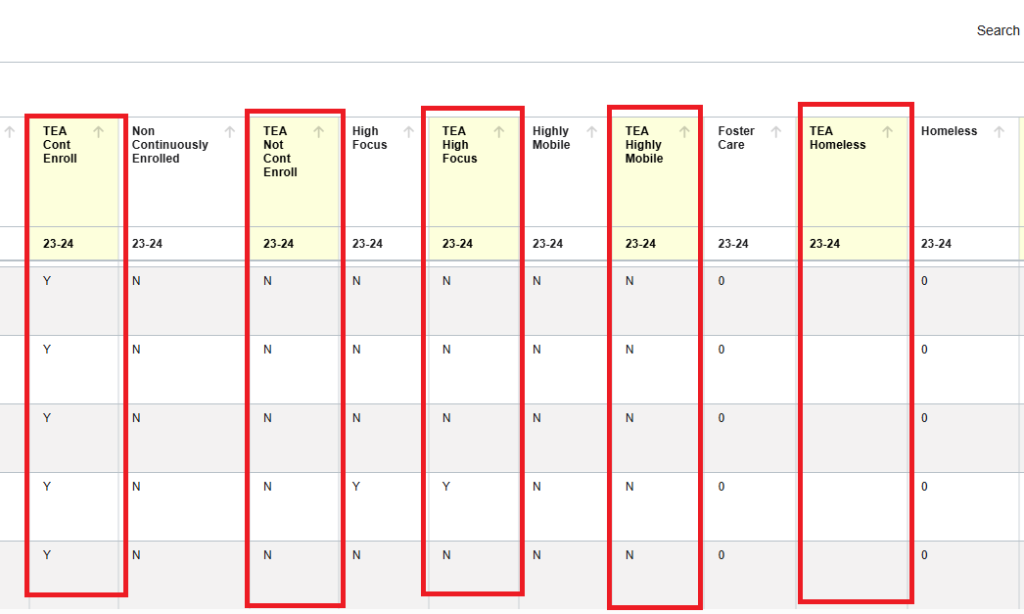Select the "TEA Cont Enroll" header text
Screen dimensions: 1024x614
coord(60,145)
